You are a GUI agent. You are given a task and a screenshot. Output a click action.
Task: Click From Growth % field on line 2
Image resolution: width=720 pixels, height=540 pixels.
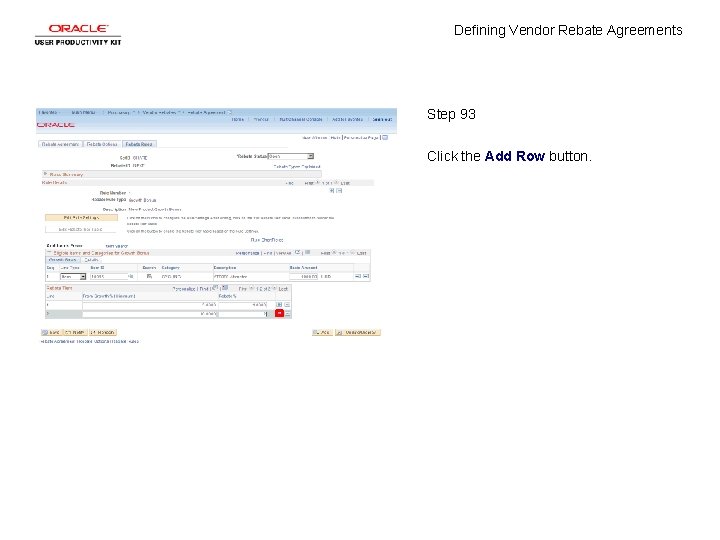[x=150, y=314]
